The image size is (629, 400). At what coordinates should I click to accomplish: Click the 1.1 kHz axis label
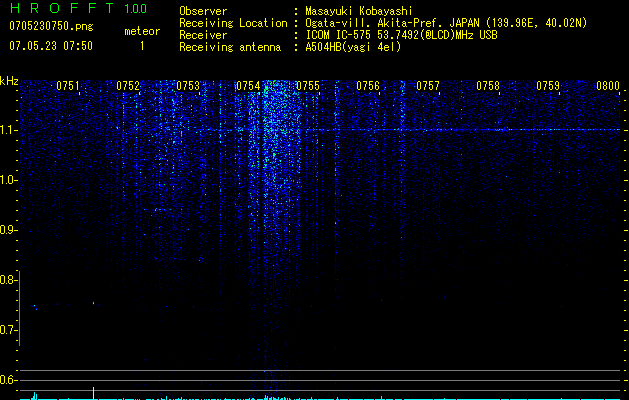tap(7, 130)
